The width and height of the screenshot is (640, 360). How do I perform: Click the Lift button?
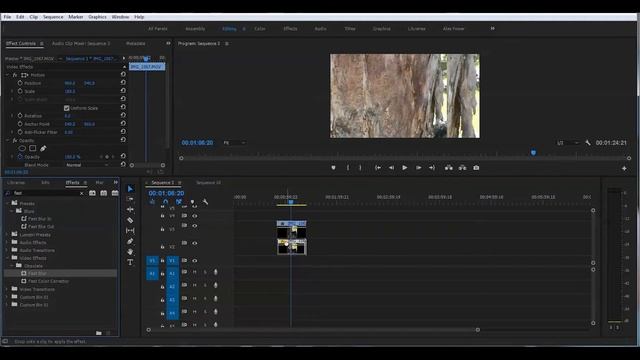(x=449, y=168)
